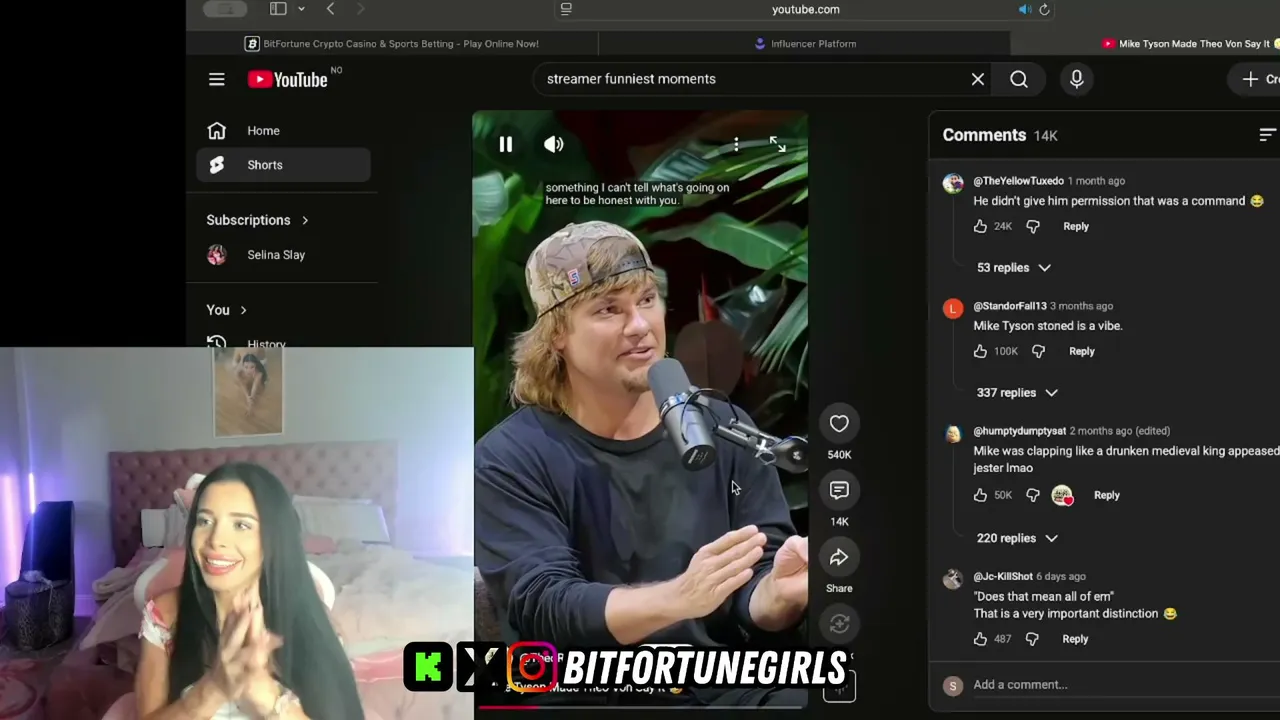Select the Mike Tyson Made Theo Von tab

click(x=1190, y=44)
